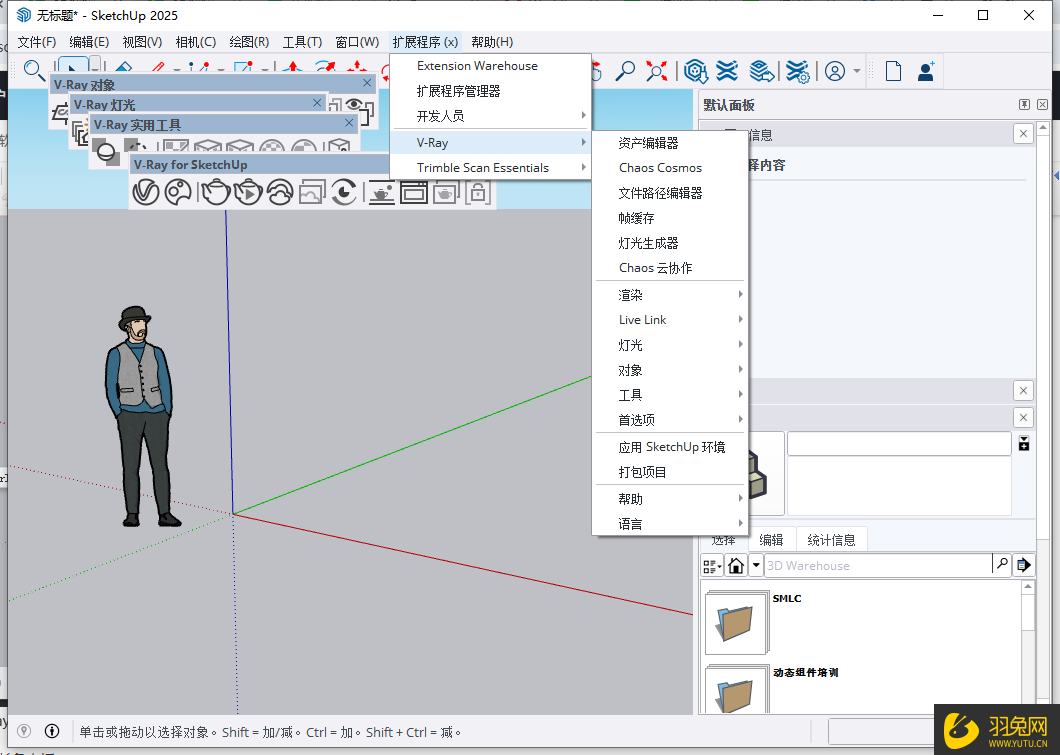Image resolution: width=1060 pixels, height=755 pixels.
Task: Click the add collaborator person icon
Action: click(926, 71)
